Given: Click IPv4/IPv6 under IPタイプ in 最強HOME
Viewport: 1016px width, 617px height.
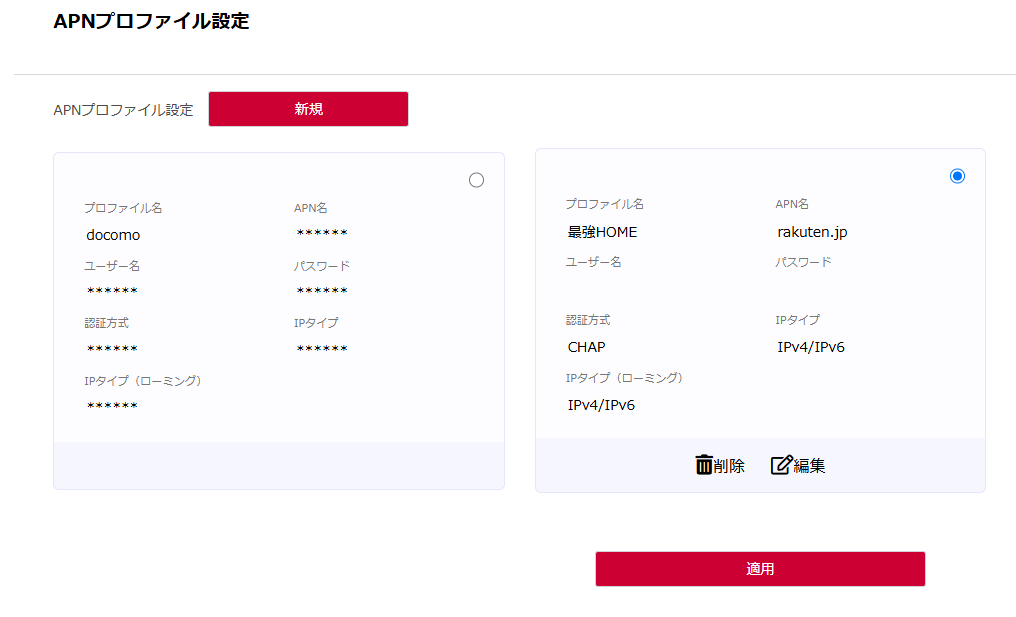Looking at the screenshot, I should (811, 347).
